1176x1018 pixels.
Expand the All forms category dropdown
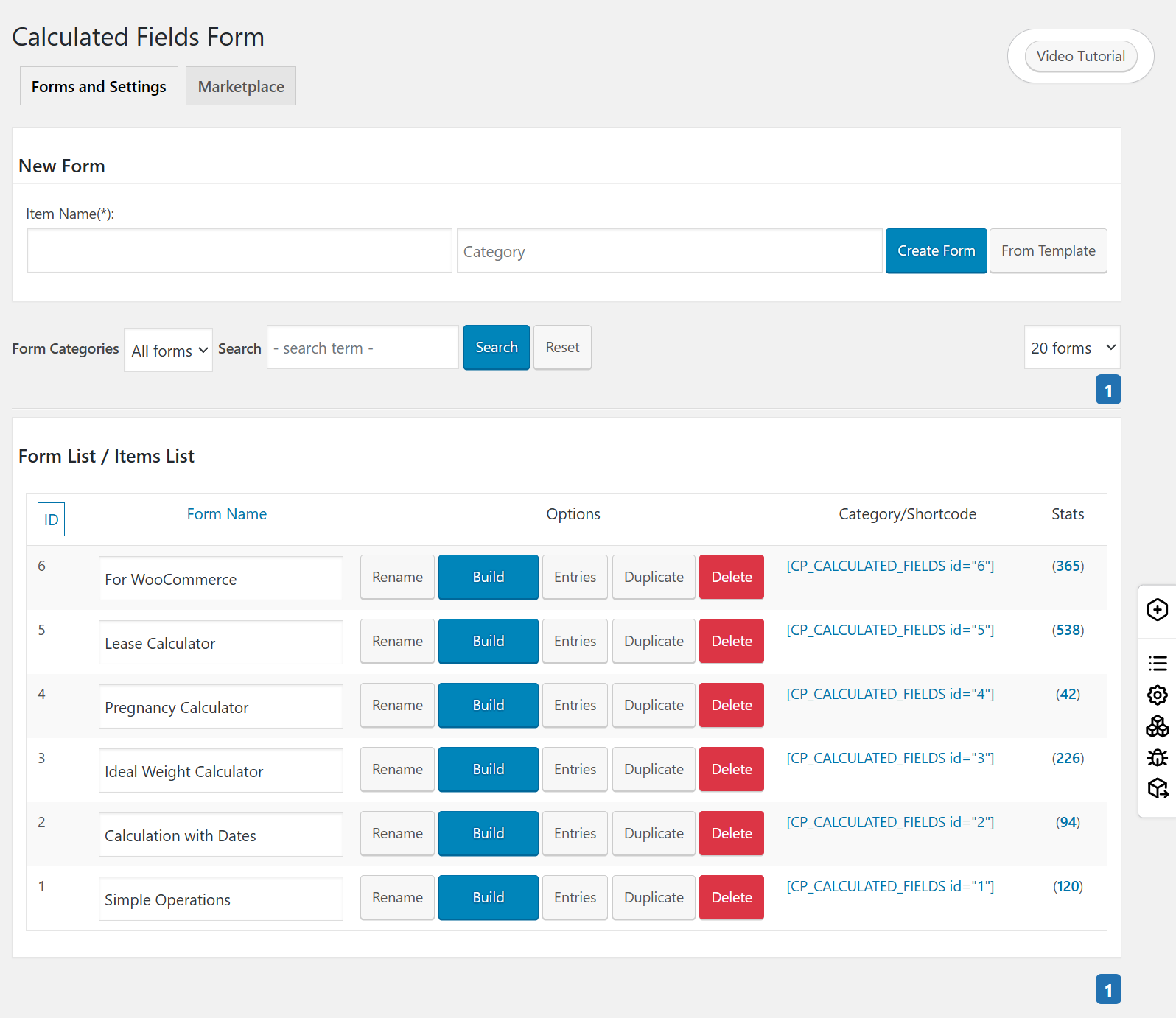point(169,350)
